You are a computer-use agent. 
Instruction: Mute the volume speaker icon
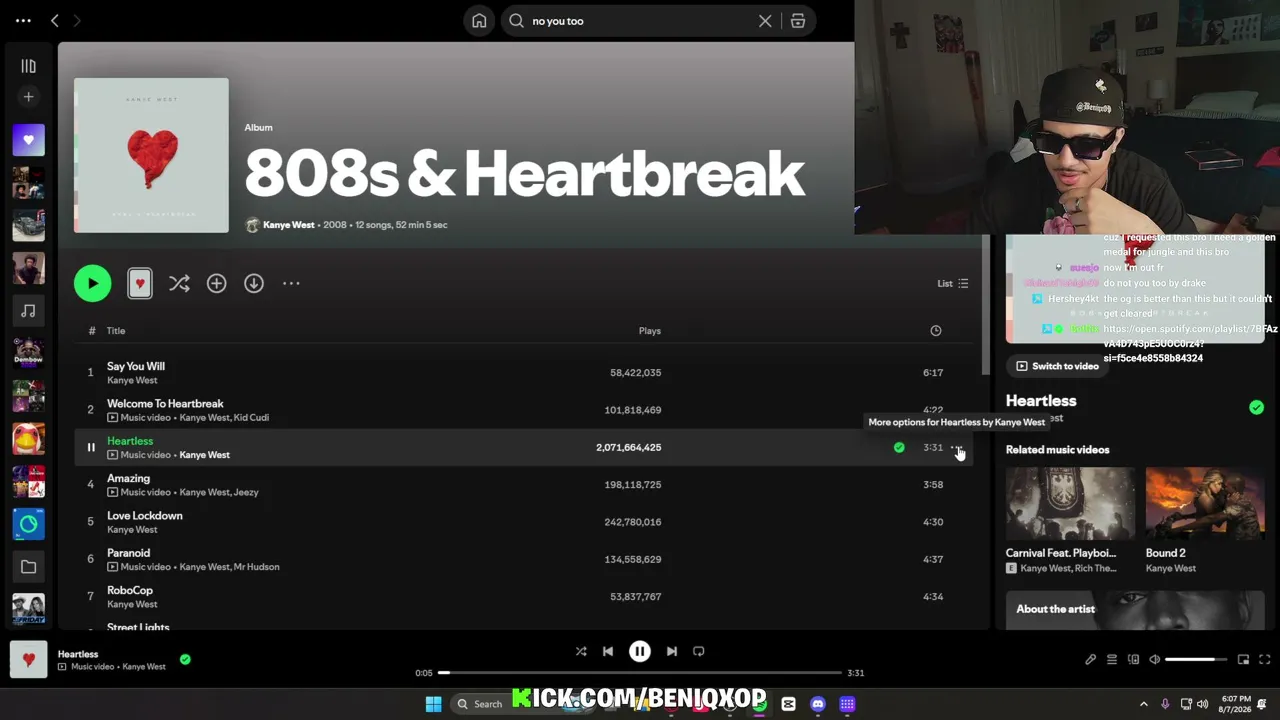coord(1154,660)
